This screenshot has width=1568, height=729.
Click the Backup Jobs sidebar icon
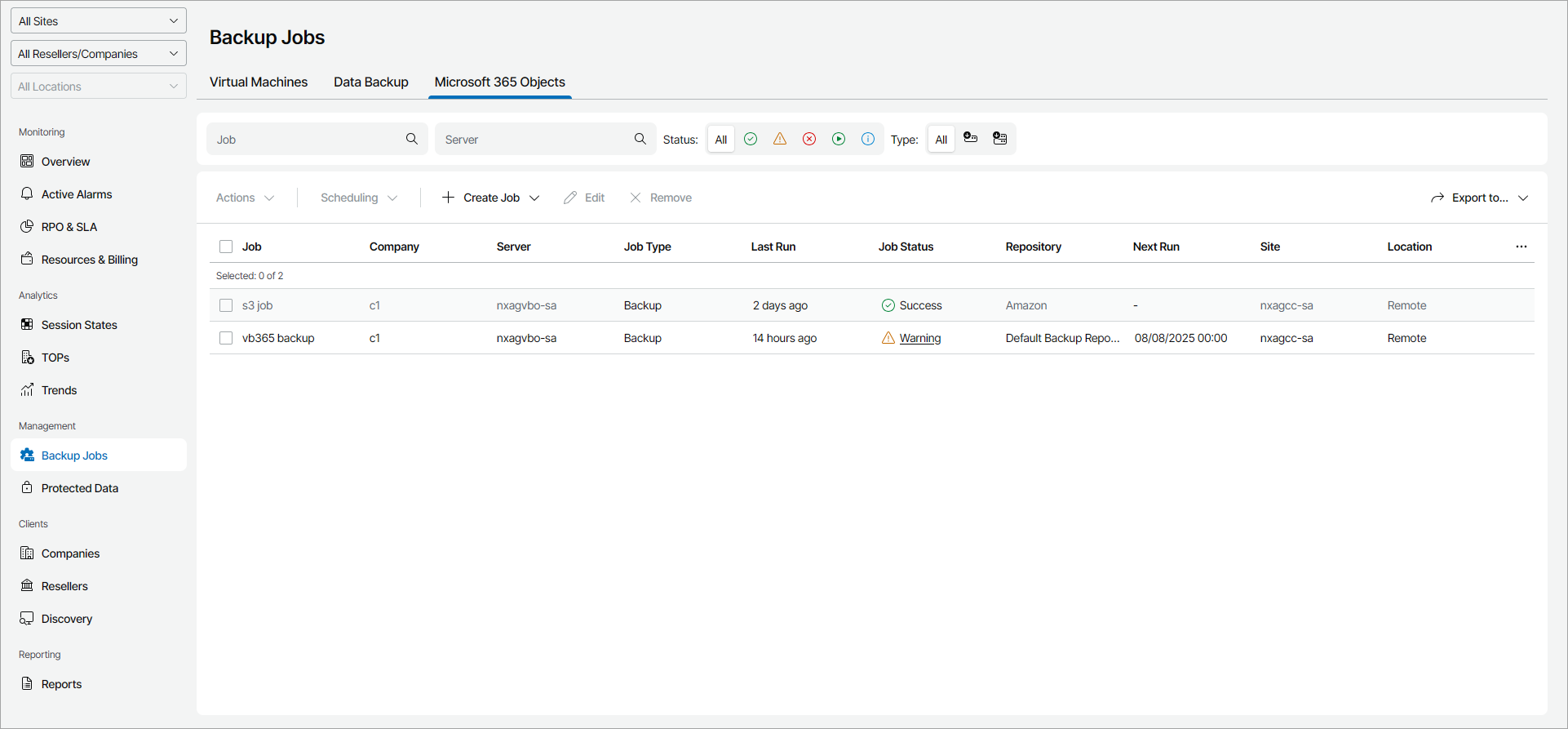click(27, 455)
